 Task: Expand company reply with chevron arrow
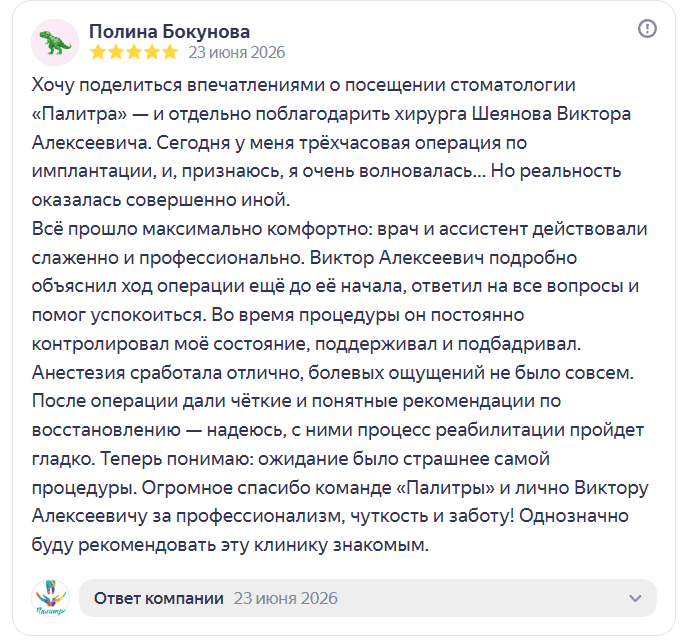tap(635, 598)
